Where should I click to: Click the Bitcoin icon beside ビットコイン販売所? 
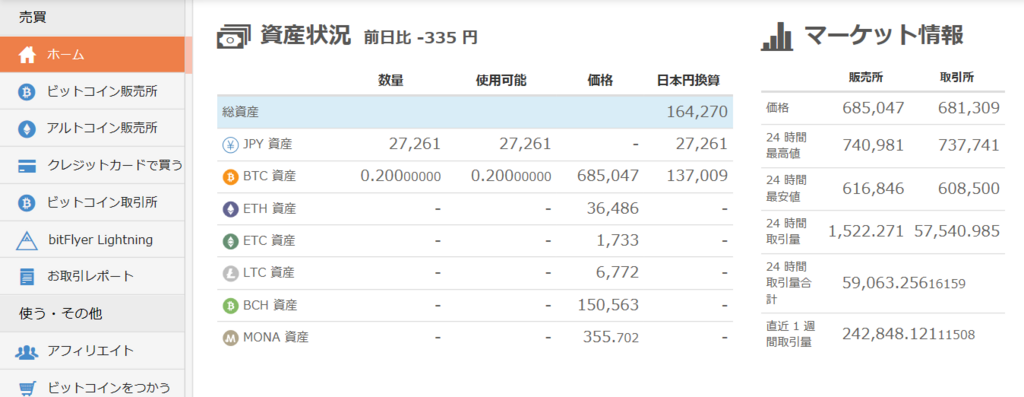point(27,92)
